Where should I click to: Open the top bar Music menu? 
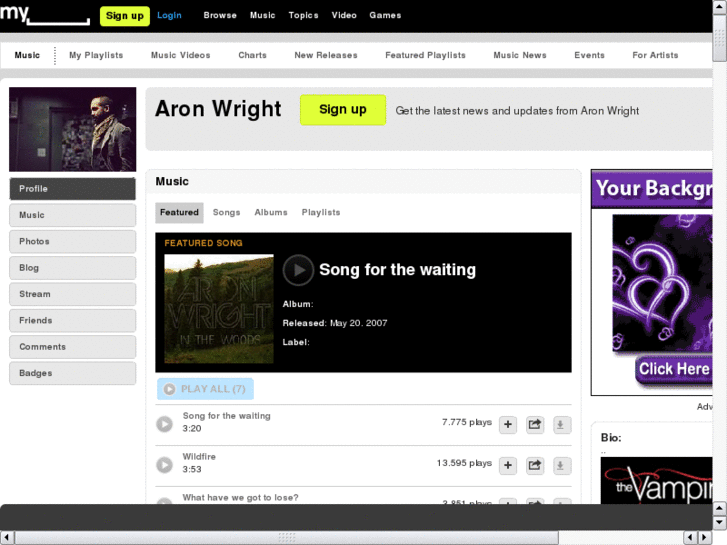262,15
